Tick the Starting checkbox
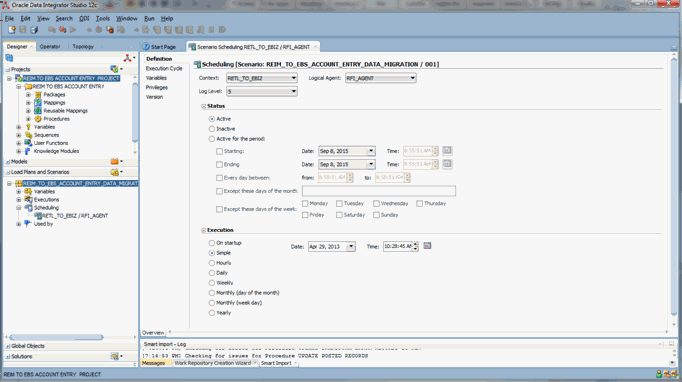 click(x=219, y=151)
